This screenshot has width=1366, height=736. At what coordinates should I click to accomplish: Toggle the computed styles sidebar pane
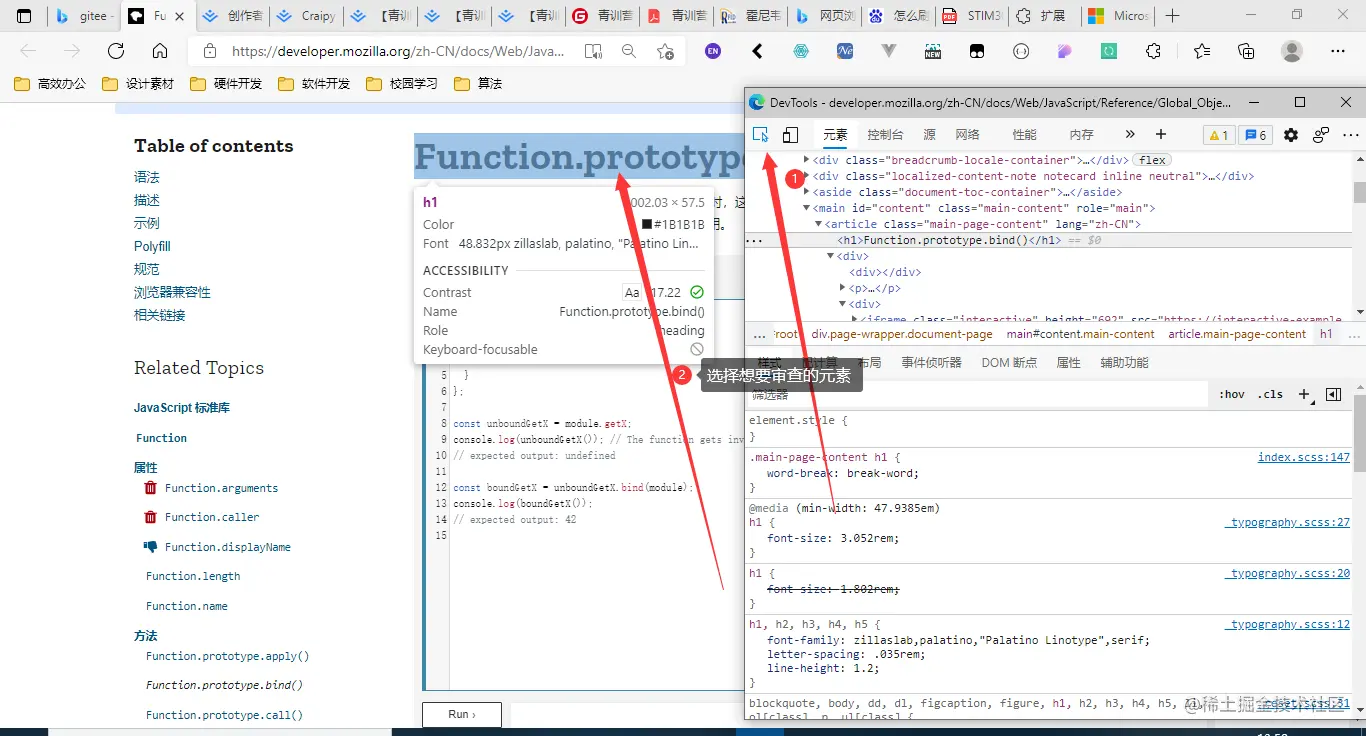coord(1333,394)
